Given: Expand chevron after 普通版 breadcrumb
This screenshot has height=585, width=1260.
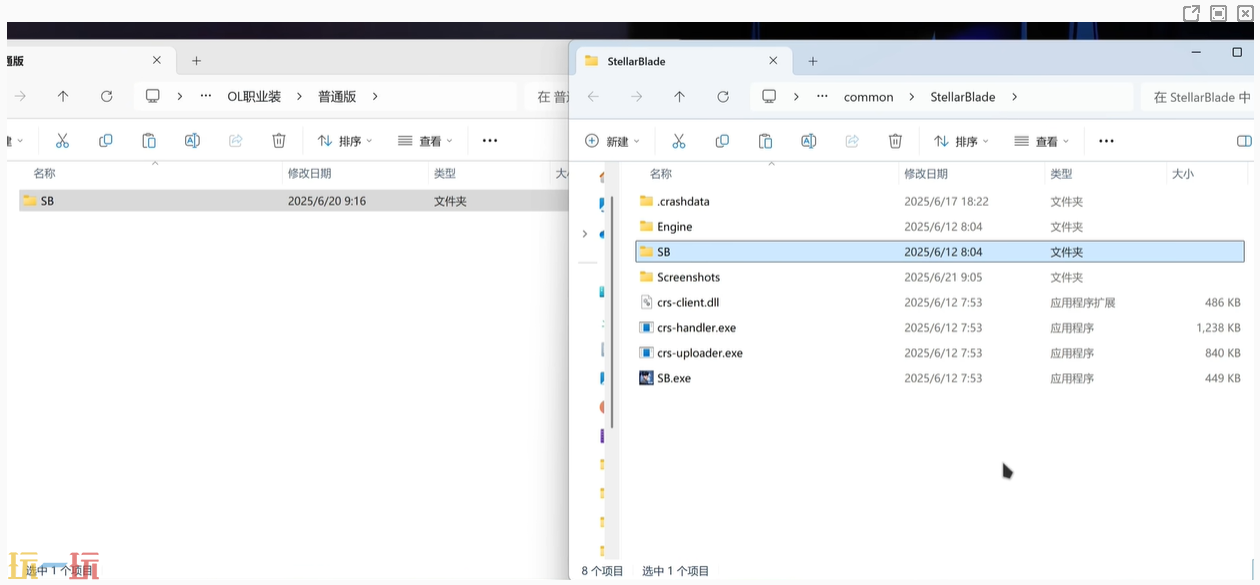Looking at the screenshot, I should click(375, 97).
